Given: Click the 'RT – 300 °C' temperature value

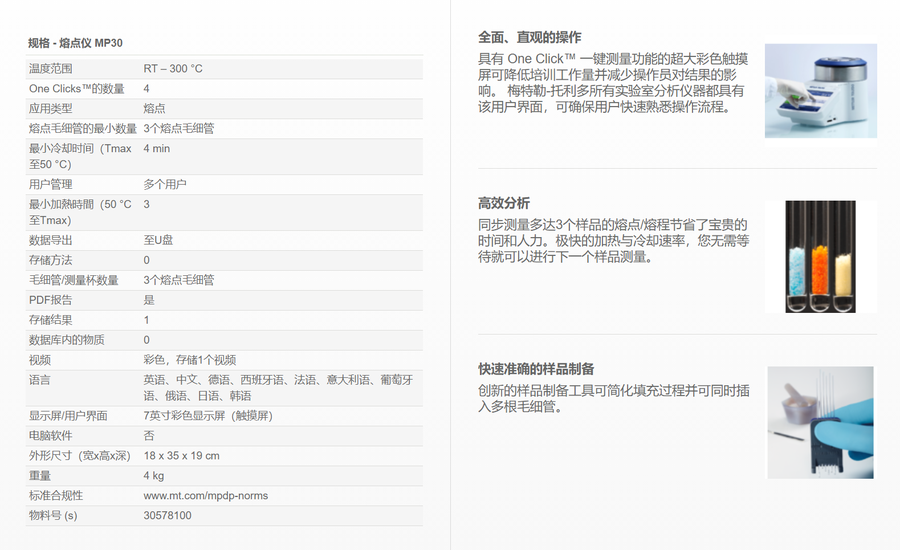Looking at the screenshot, I should 173,68.
